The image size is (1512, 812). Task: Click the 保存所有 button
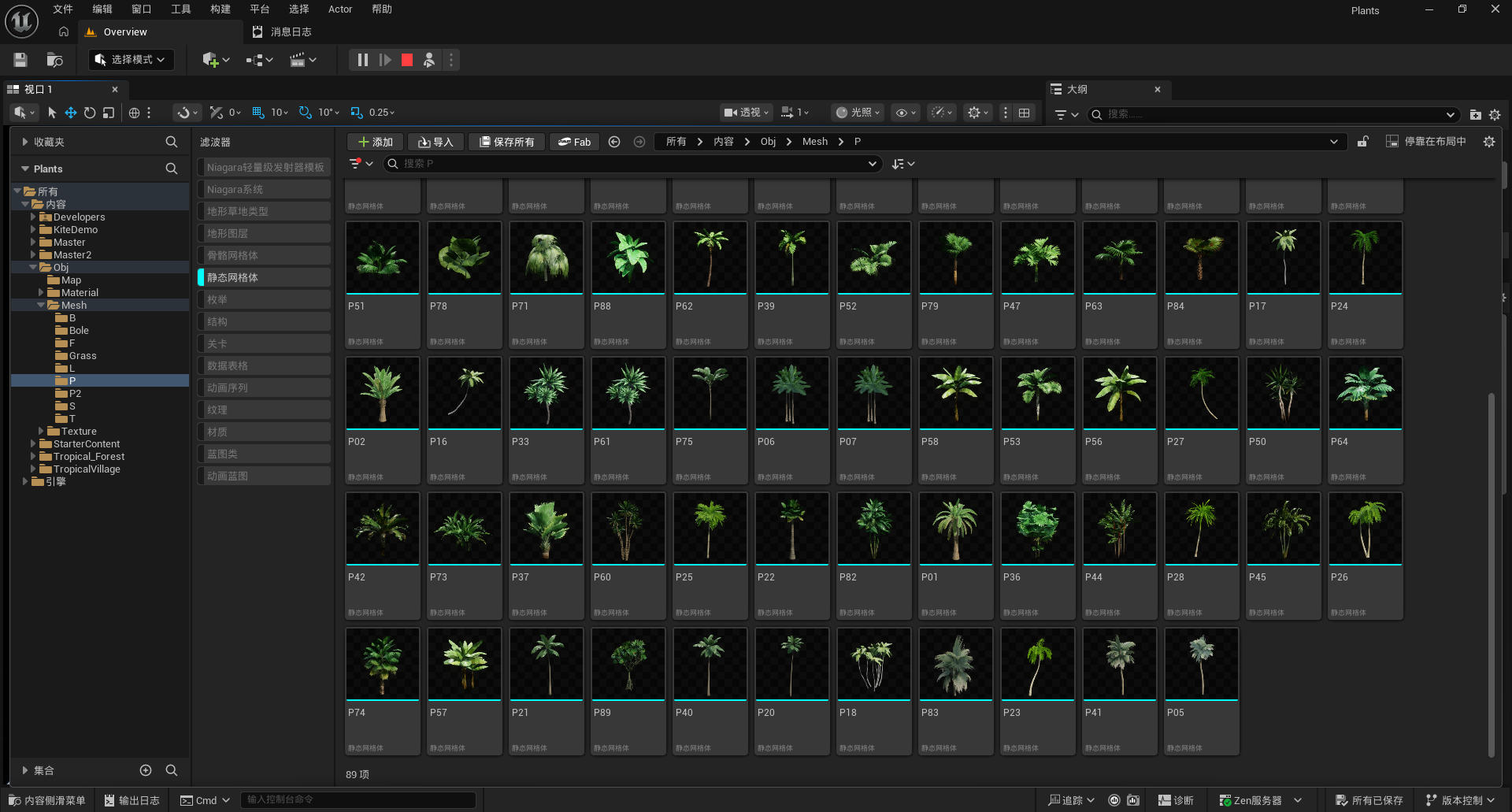click(x=506, y=142)
